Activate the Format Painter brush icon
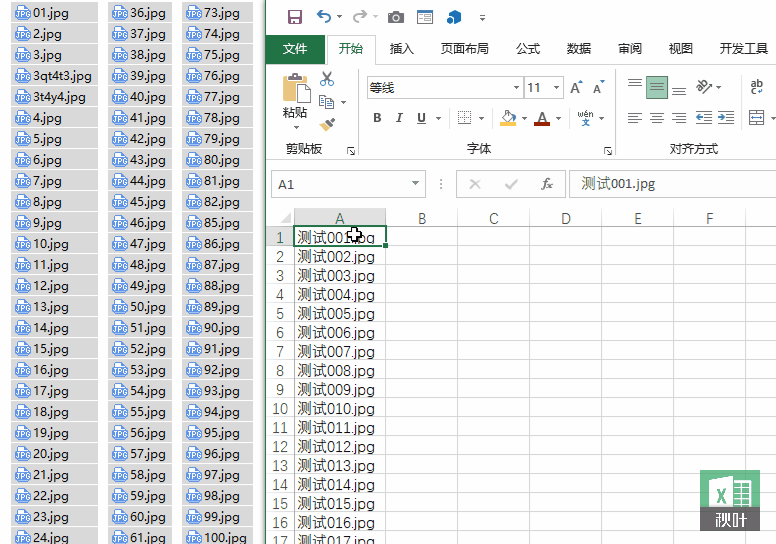Image resolution: width=776 pixels, height=544 pixels. [x=327, y=124]
